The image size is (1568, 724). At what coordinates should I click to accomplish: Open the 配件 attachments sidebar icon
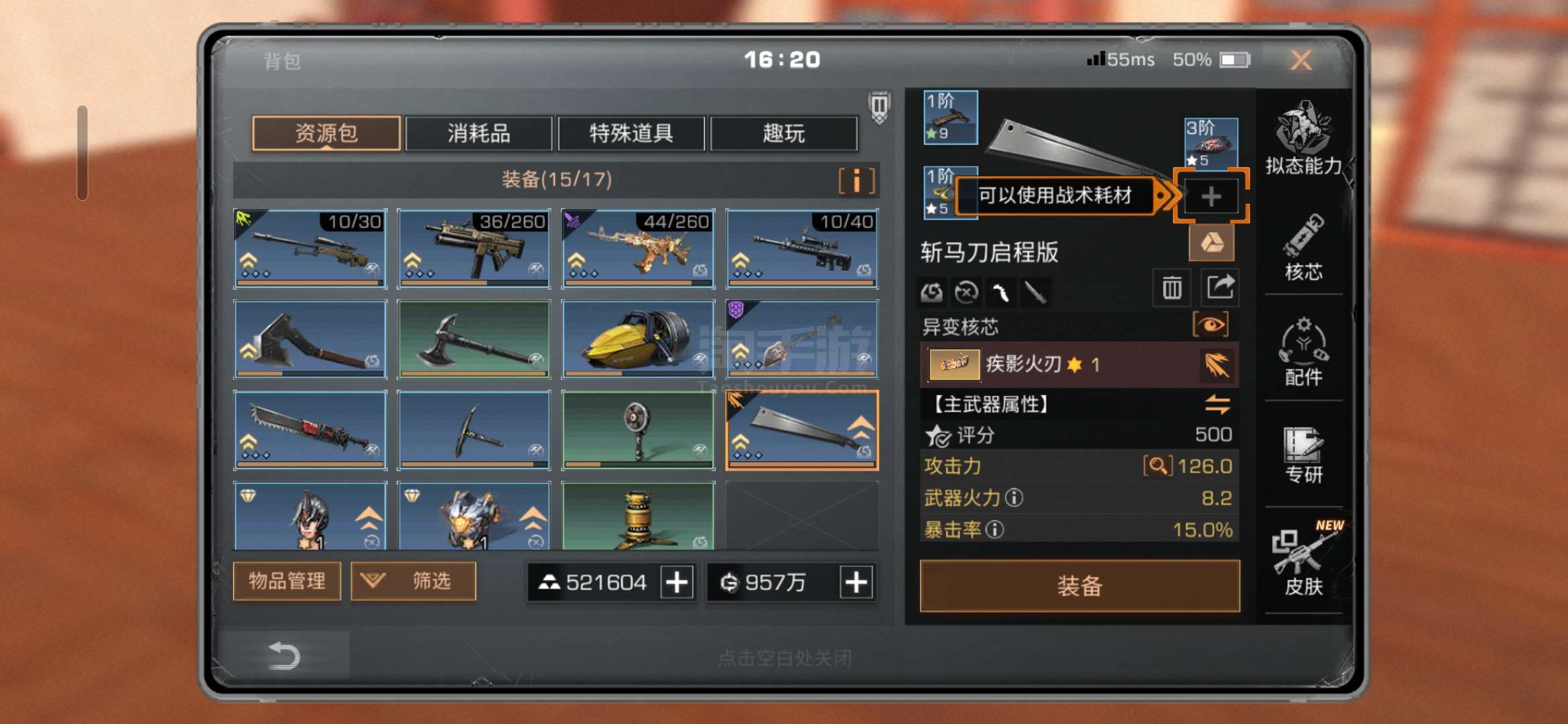pyautogui.click(x=1303, y=352)
